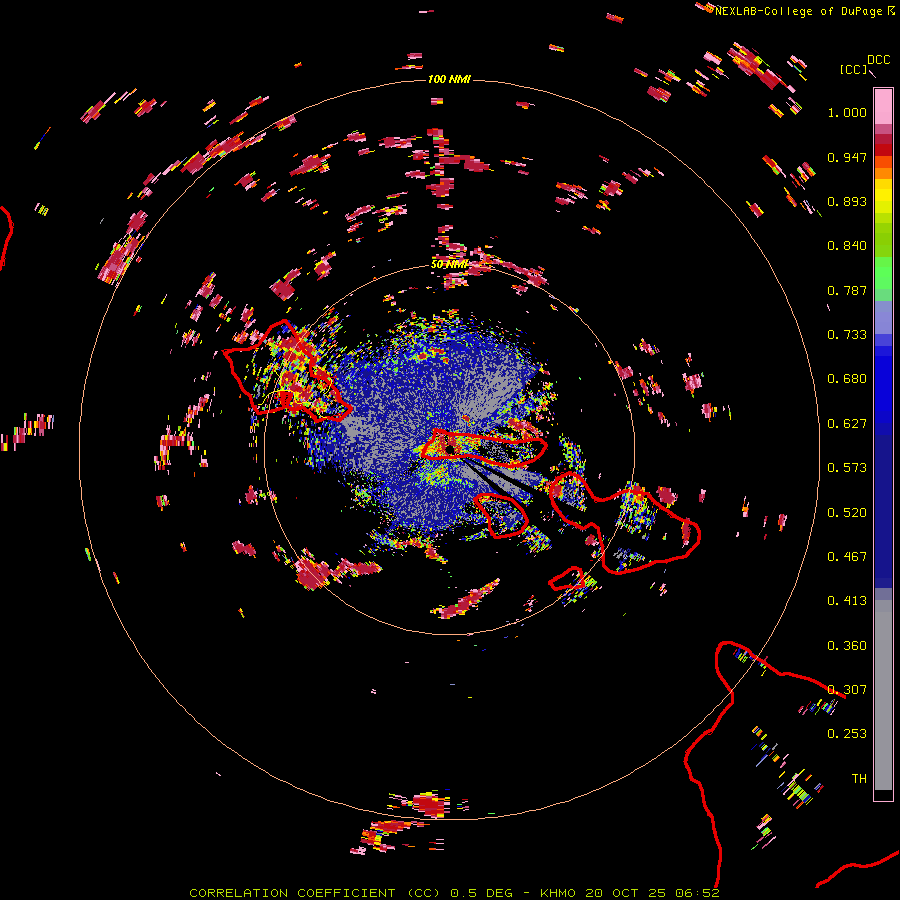Click the 0.360 legend value
This screenshot has height=900, width=900.
tap(847, 646)
